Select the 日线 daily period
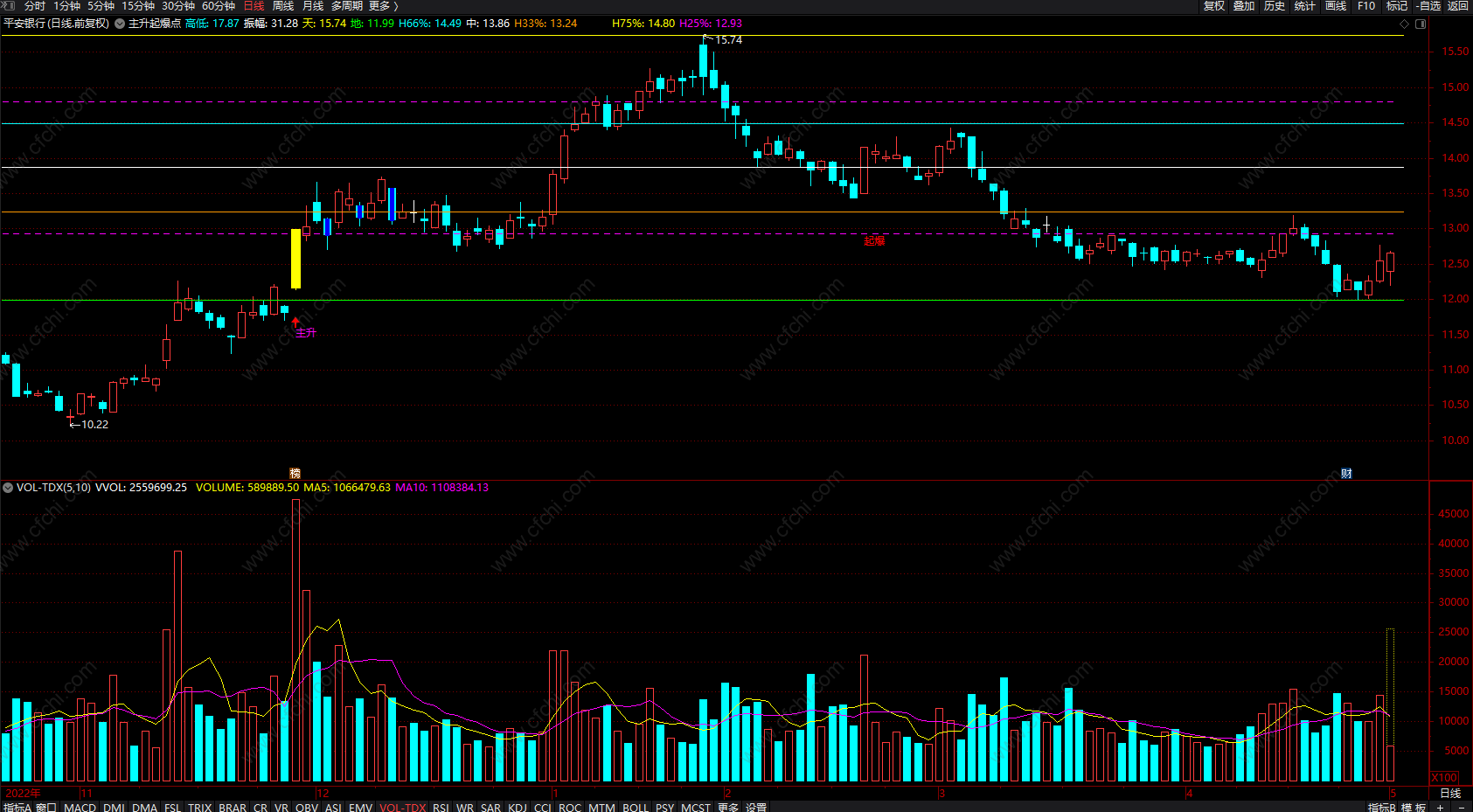Image resolution: width=1473 pixels, height=812 pixels. (x=254, y=6)
